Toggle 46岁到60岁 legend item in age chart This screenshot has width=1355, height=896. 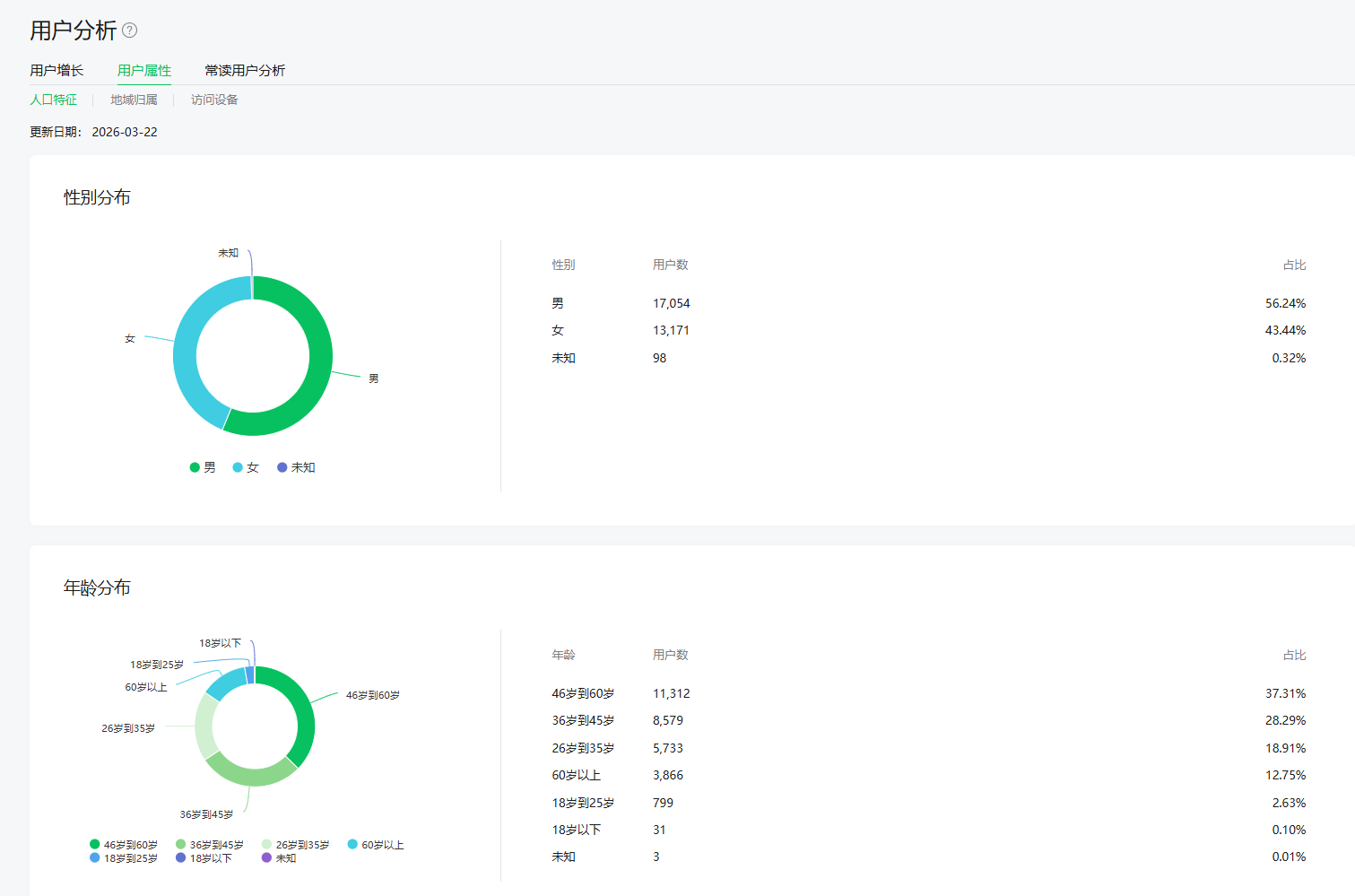click(x=124, y=845)
